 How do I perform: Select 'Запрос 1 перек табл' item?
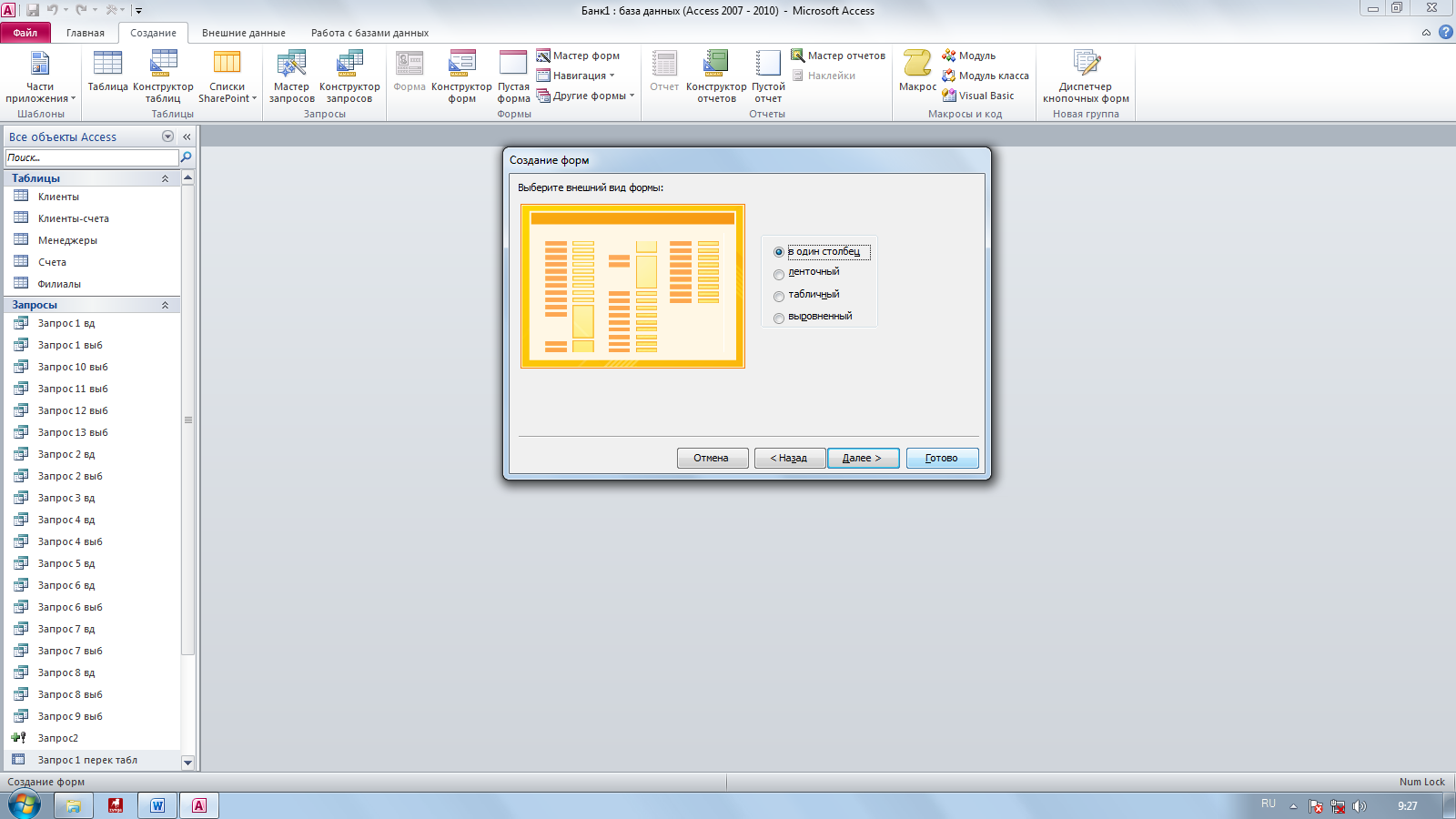click(x=92, y=760)
